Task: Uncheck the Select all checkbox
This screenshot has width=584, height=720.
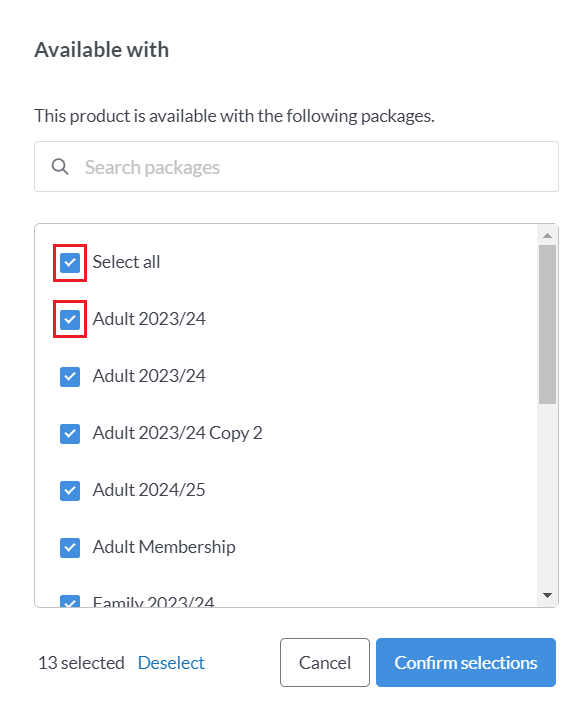Action: 70,263
